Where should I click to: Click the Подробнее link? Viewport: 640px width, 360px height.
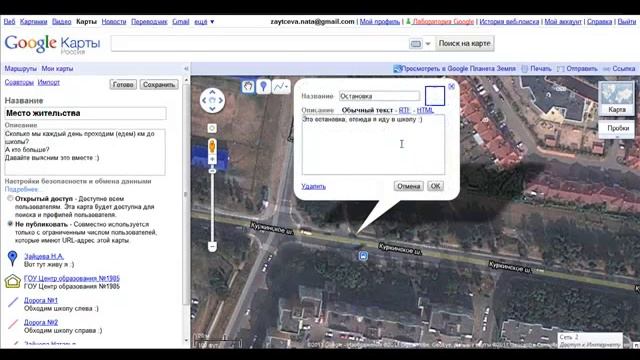(x=22, y=189)
